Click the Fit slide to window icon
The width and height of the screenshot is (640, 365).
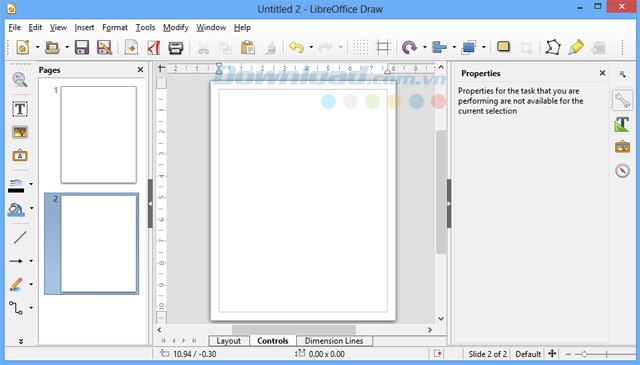tap(552, 354)
